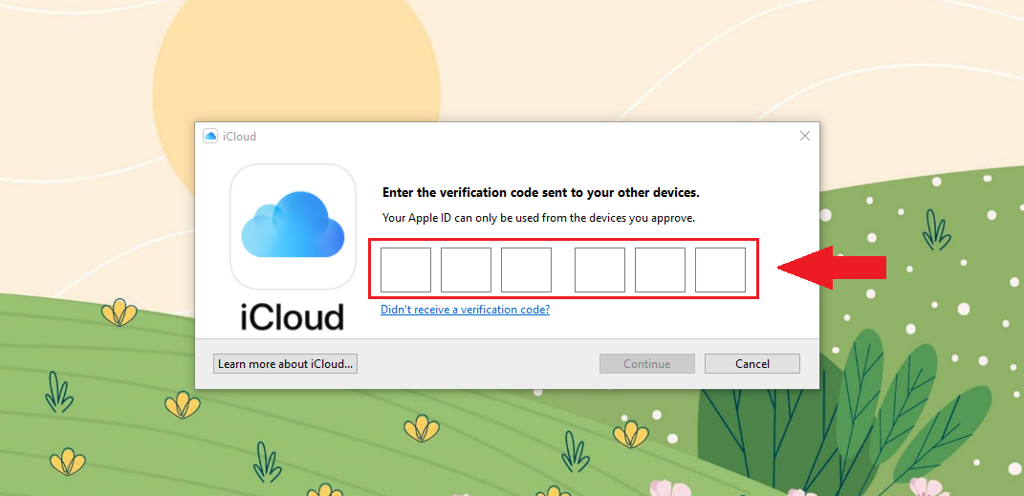1024x496 pixels.
Task: Click the red arrow pointing at code boxes
Action: pos(831,268)
